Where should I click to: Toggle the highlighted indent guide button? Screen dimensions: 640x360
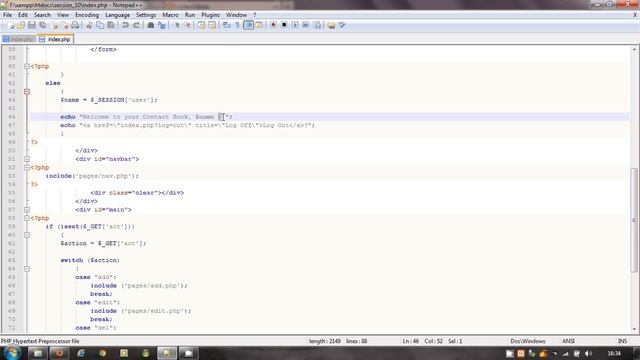(248, 25)
